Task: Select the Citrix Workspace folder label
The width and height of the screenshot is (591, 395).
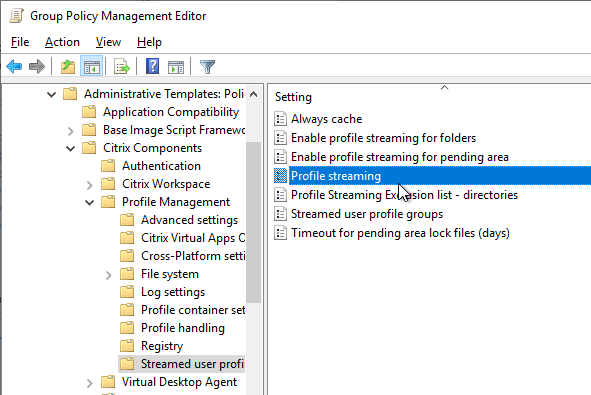Action: [x=166, y=184]
